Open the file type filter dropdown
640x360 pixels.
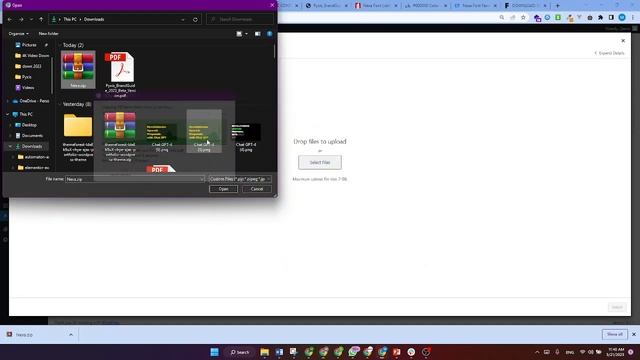click(x=240, y=179)
